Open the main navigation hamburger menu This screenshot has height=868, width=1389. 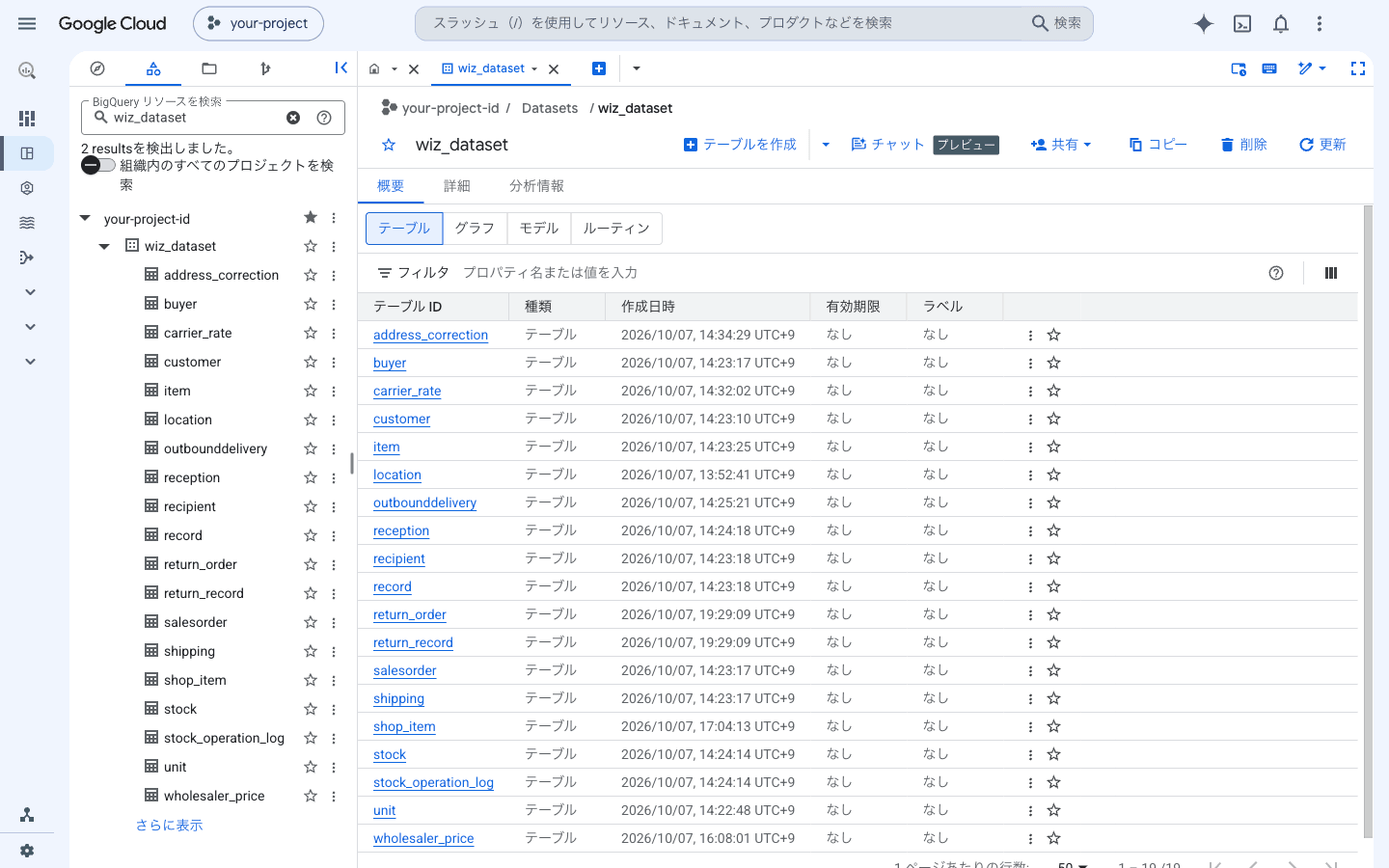pyautogui.click(x=27, y=23)
